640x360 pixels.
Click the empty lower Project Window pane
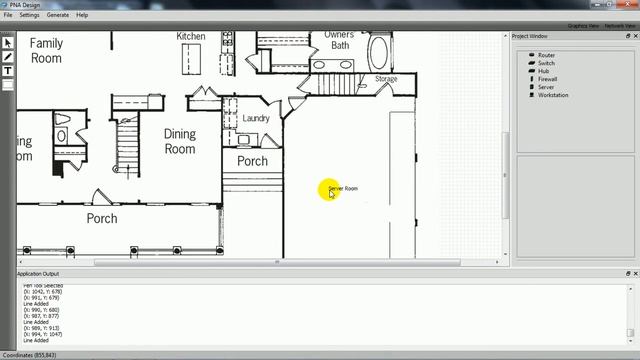coord(576,206)
